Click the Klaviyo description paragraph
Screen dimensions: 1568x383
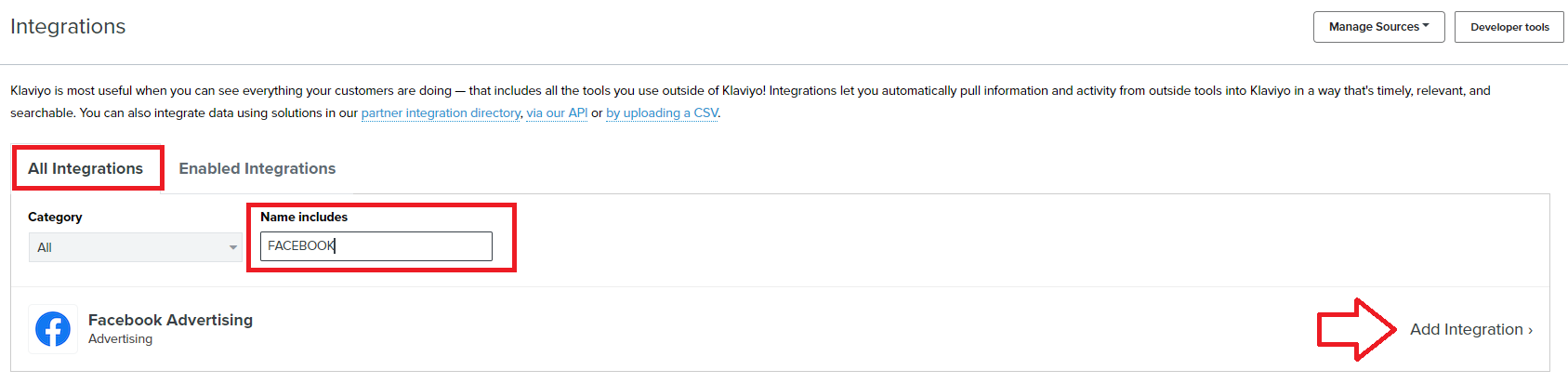coord(750,101)
